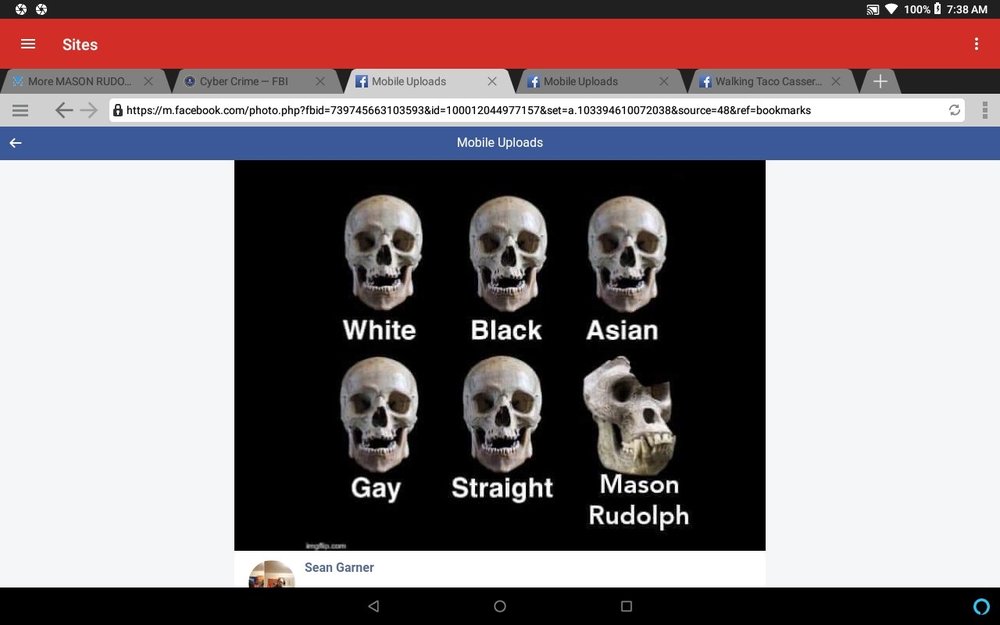This screenshot has height=625, width=1000.
Task: Switch to the More MASON RUDO... tab
Action: (79, 82)
